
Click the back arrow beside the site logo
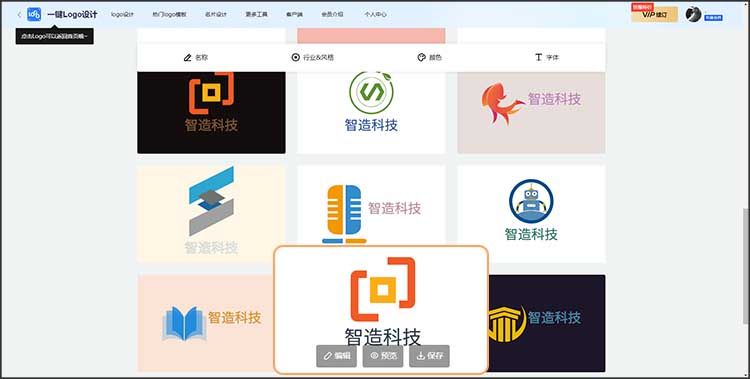click(x=19, y=15)
